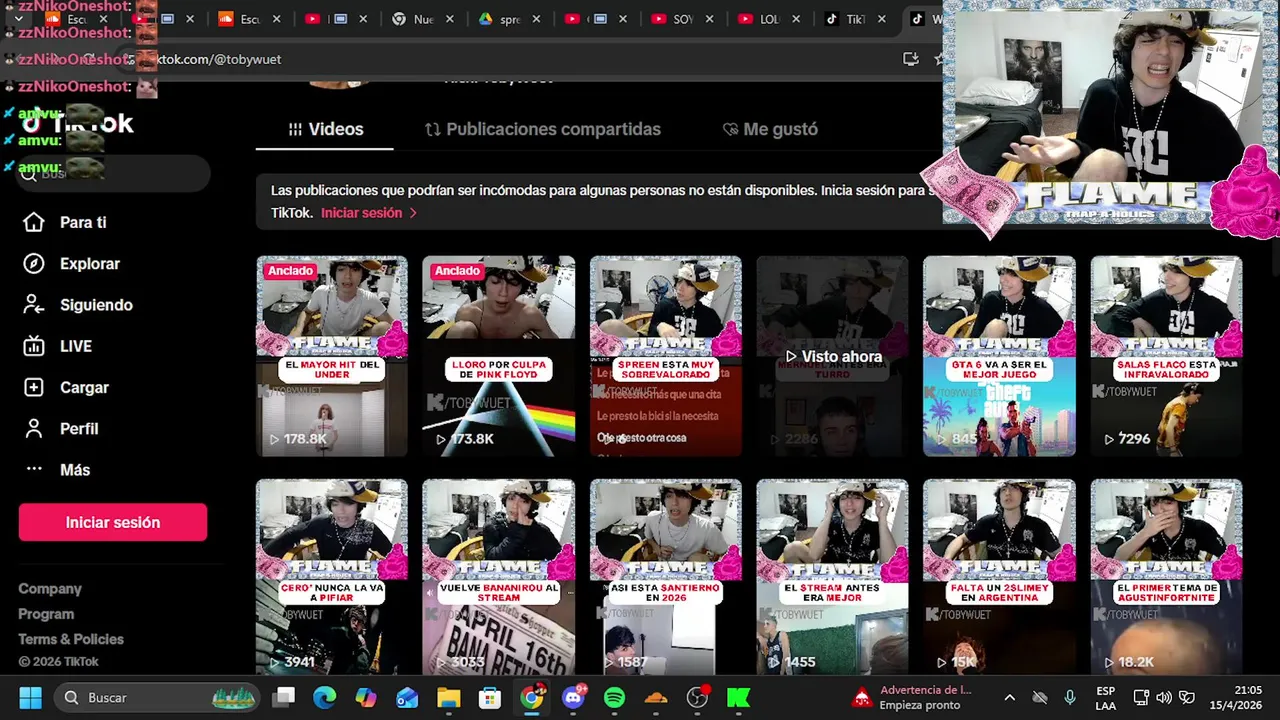Open video El mayor hit del under

click(332, 356)
